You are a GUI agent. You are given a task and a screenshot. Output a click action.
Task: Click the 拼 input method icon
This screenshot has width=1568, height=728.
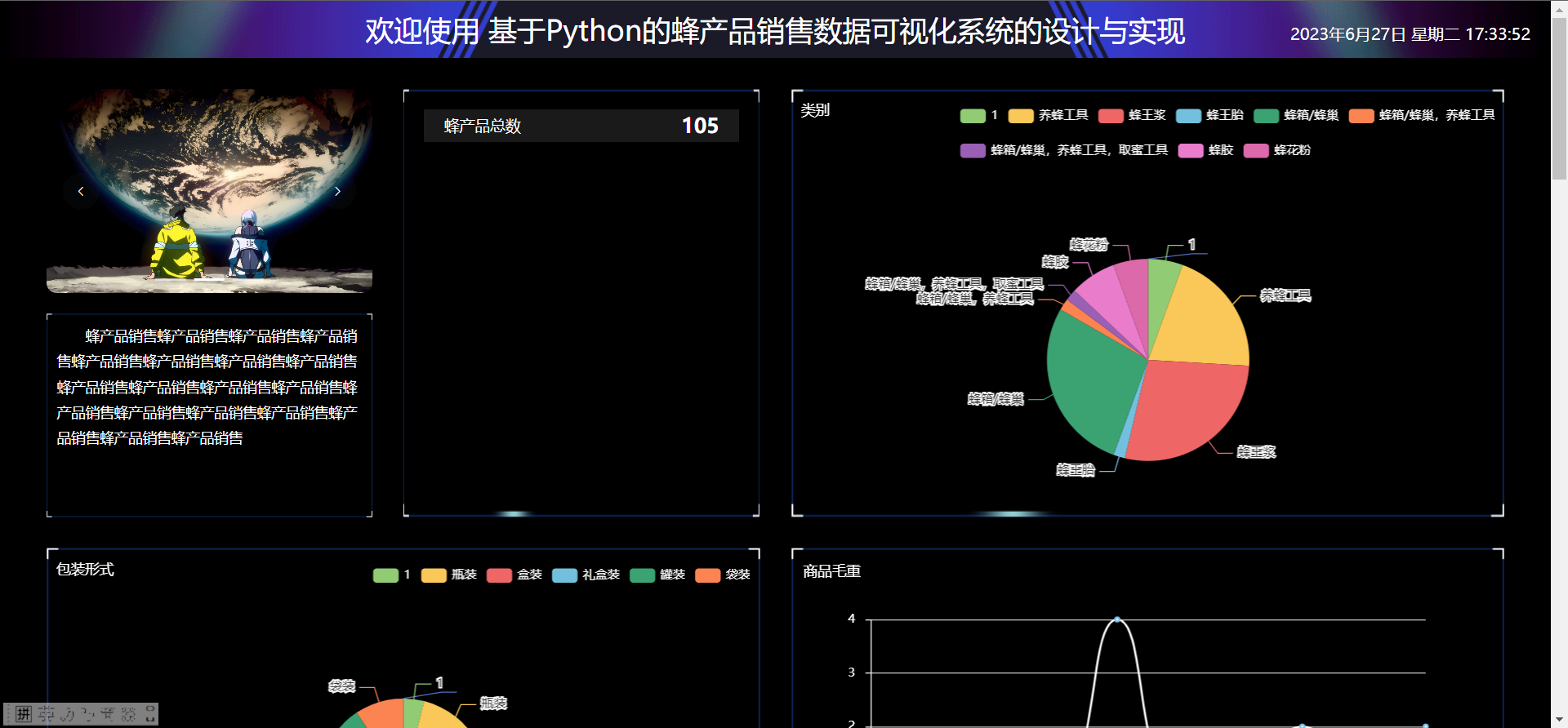point(24,714)
